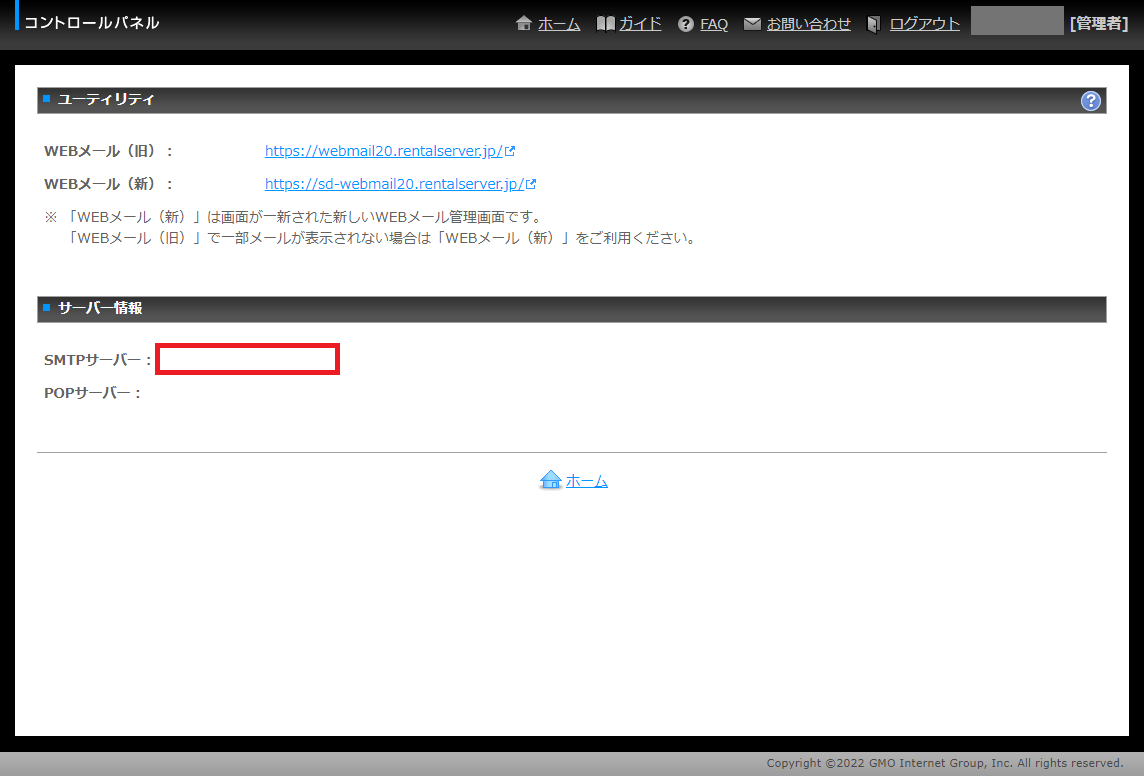Screen dimensions: 1144x776
Task: Click the door icon beside ログアウト
Action: [x=874, y=24]
